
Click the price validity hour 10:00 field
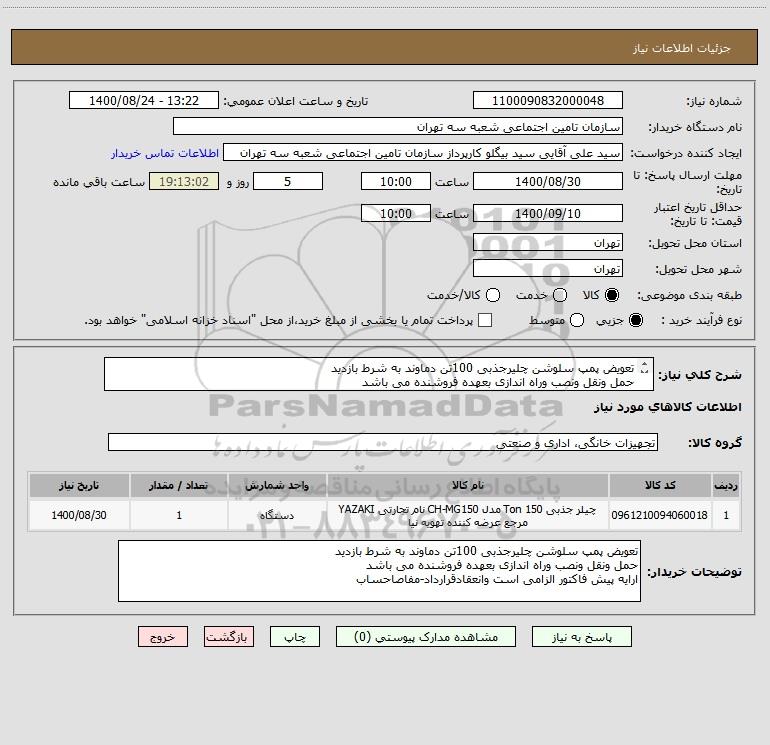point(396,213)
